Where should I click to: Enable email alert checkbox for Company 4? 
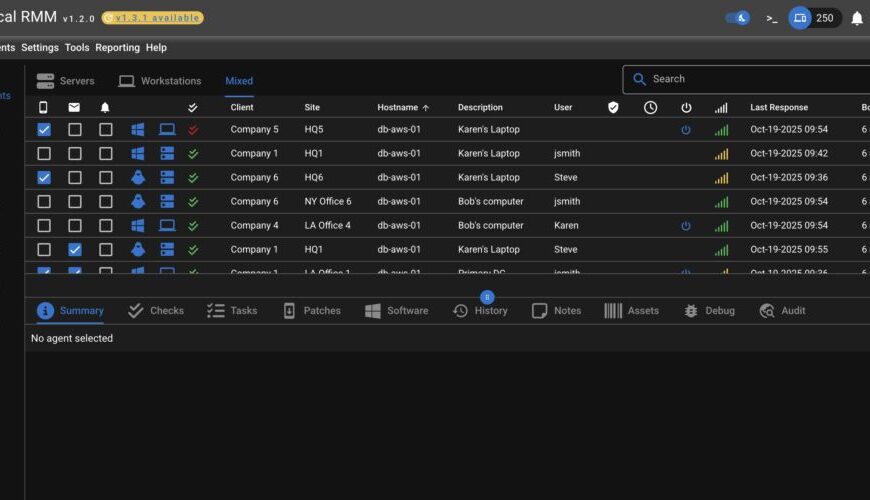tap(75, 226)
